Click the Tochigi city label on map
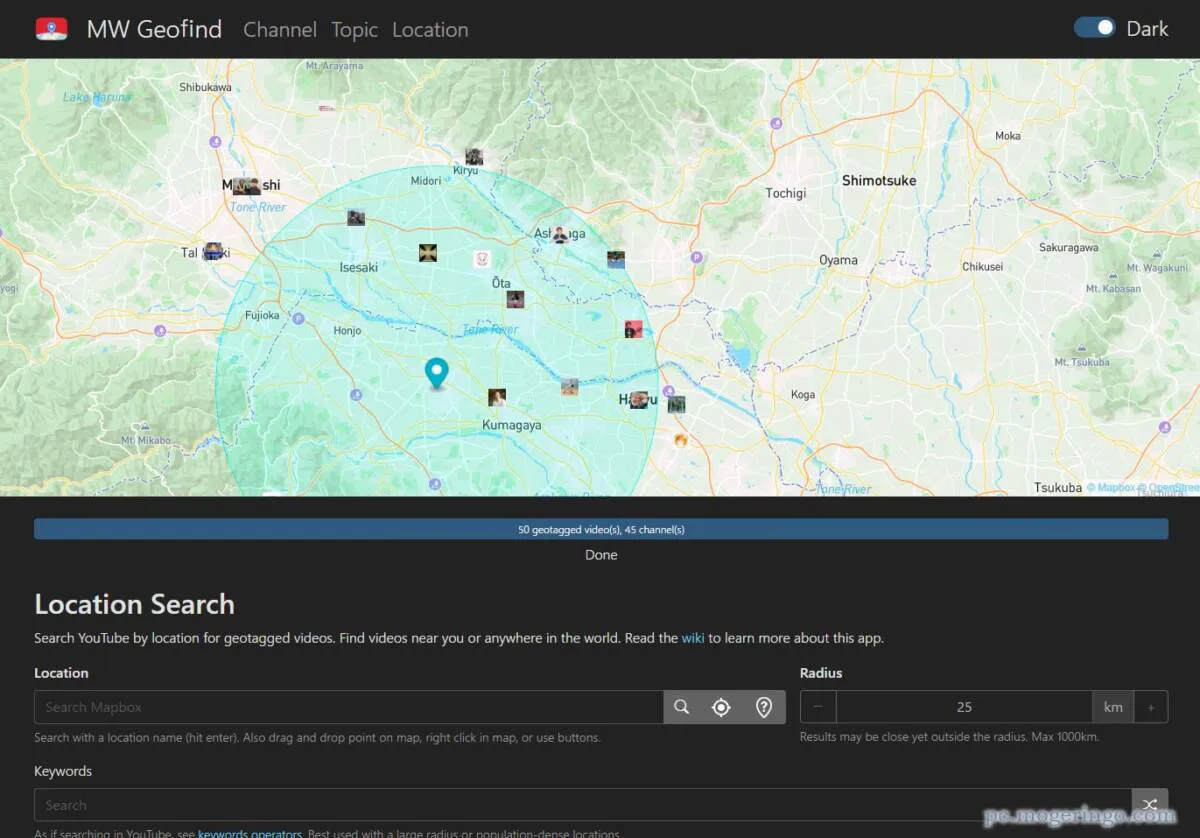This screenshot has width=1200, height=838. click(x=786, y=193)
